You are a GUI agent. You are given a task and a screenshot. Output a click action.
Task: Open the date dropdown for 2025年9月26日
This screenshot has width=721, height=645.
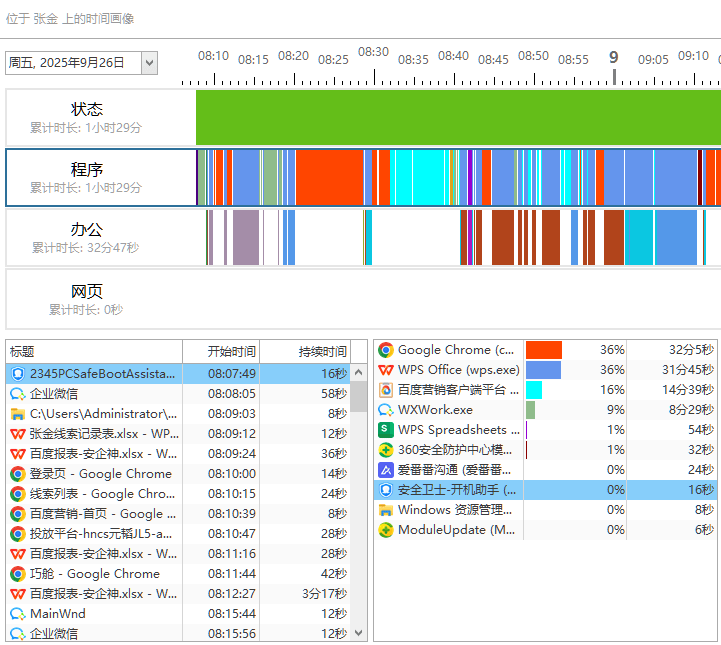[x=149, y=63]
